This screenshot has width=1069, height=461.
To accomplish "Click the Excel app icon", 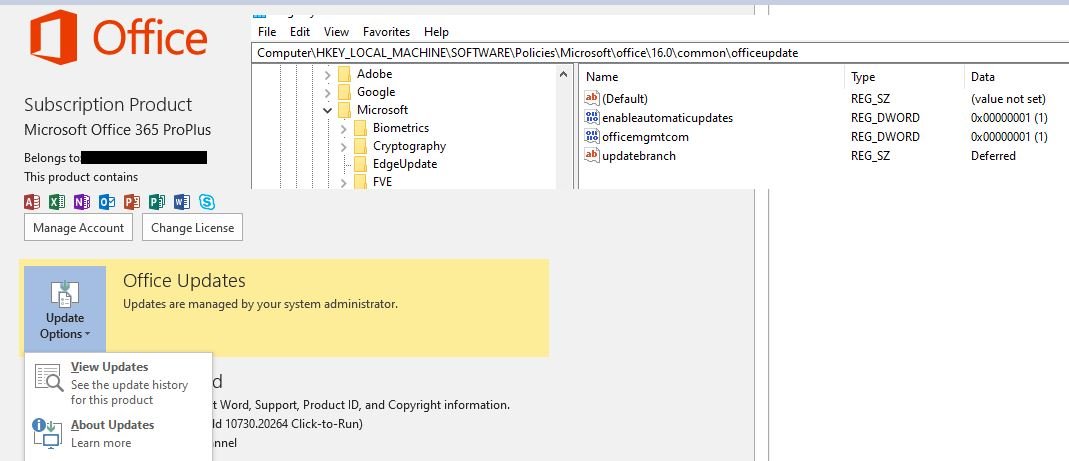I will (57, 202).
